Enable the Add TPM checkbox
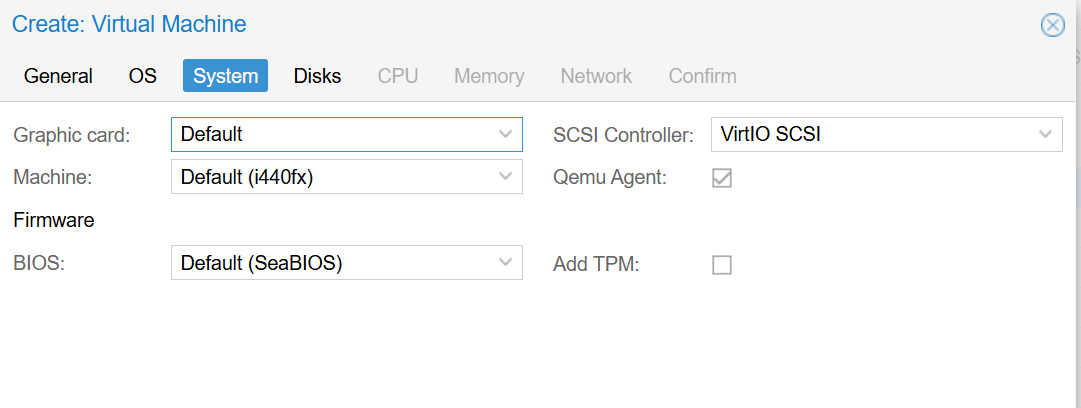 tap(721, 265)
